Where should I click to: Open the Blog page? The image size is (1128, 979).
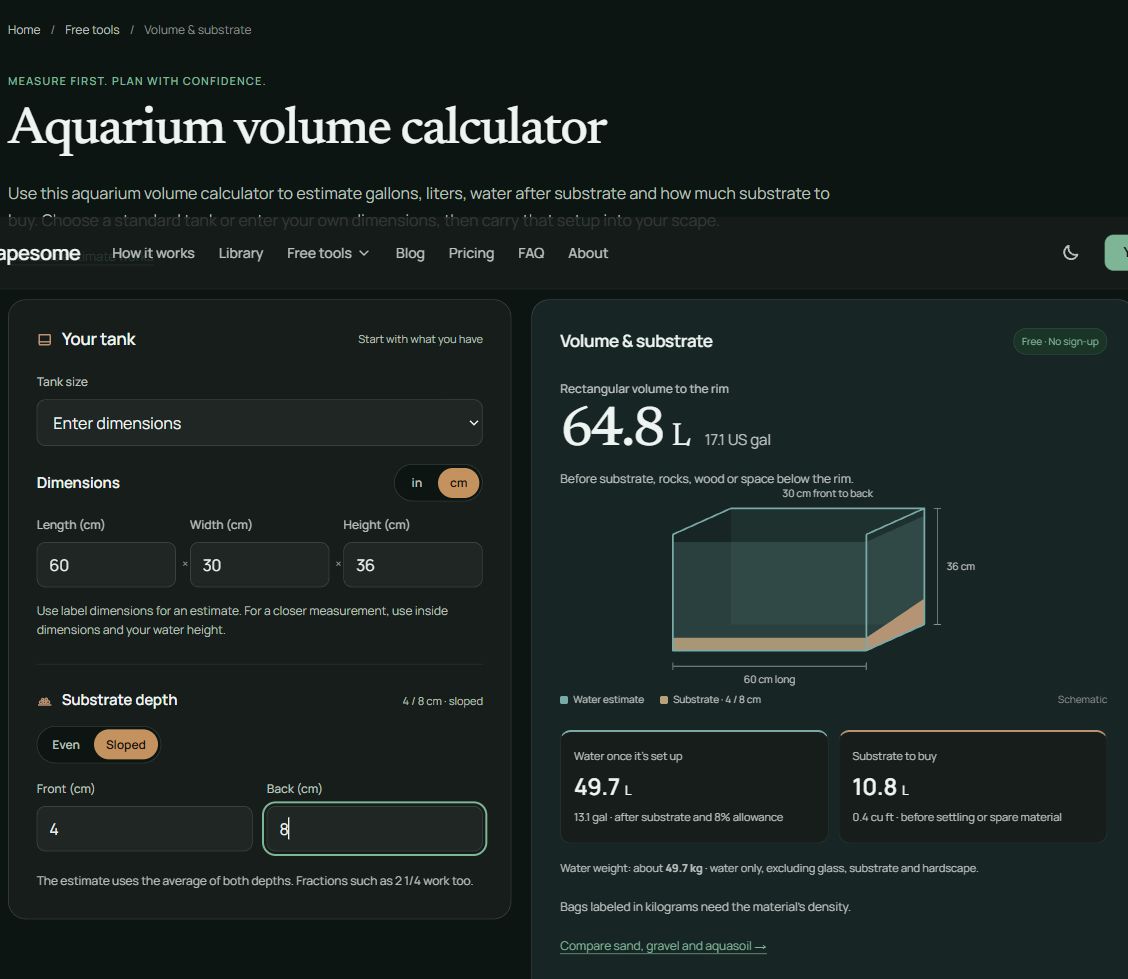pos(410,253)
